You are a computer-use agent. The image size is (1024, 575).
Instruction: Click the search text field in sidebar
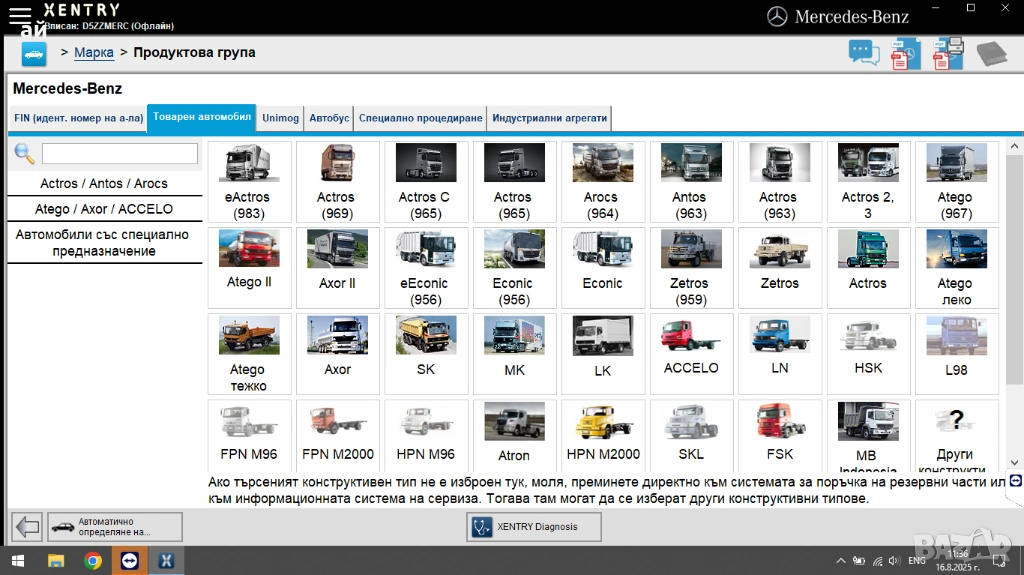pyautogui.click(x=119, y=154)
